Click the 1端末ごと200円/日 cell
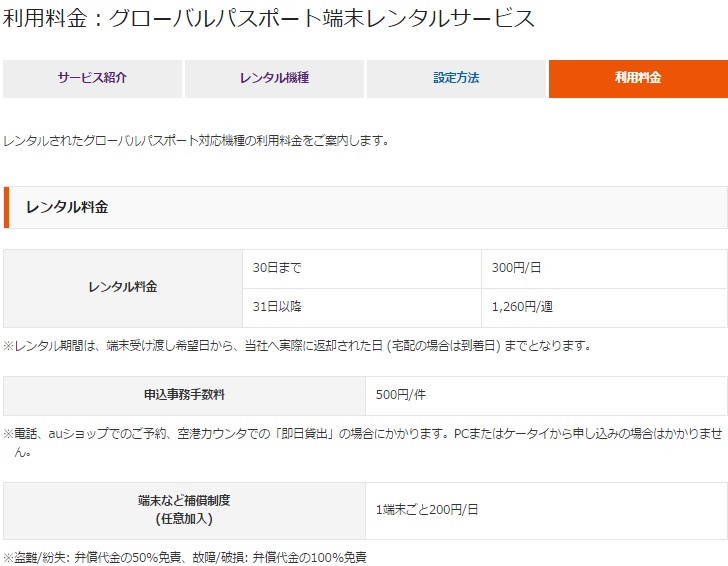This screenshot has width=728, height=566. point(546,511)
